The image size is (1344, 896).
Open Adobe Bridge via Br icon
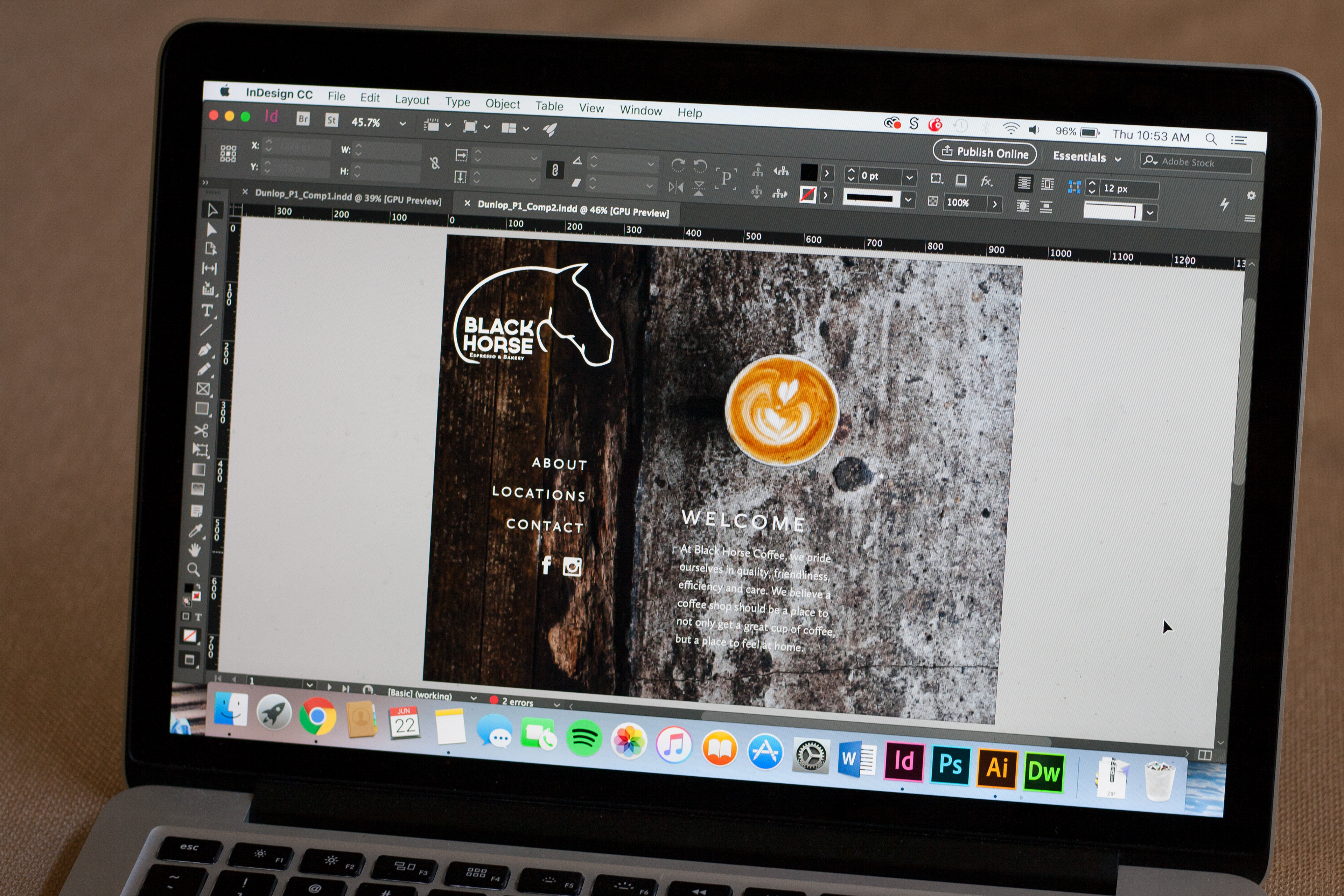303,118
